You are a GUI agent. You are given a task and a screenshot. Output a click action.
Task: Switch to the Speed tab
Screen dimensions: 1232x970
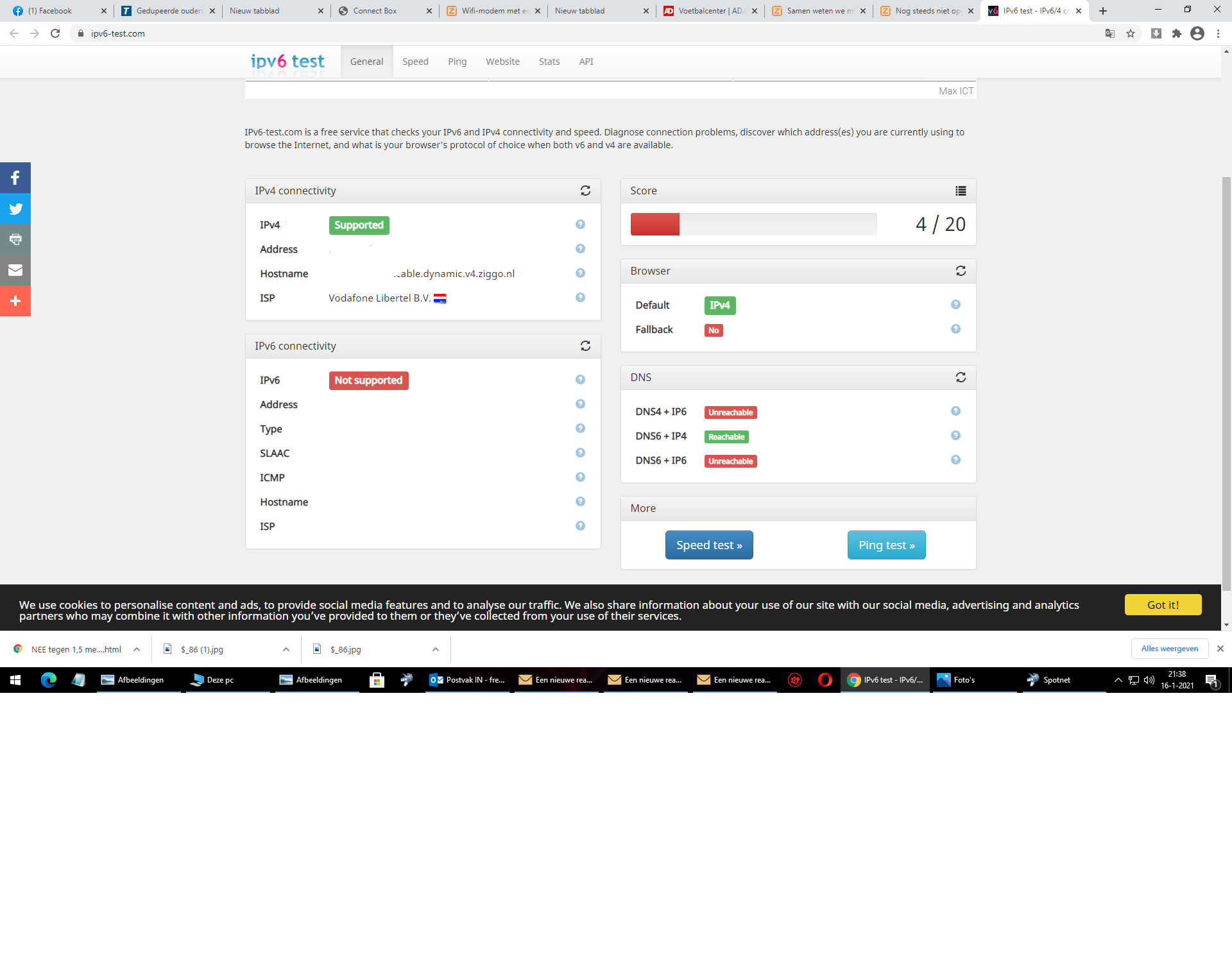tap(415, 62)
